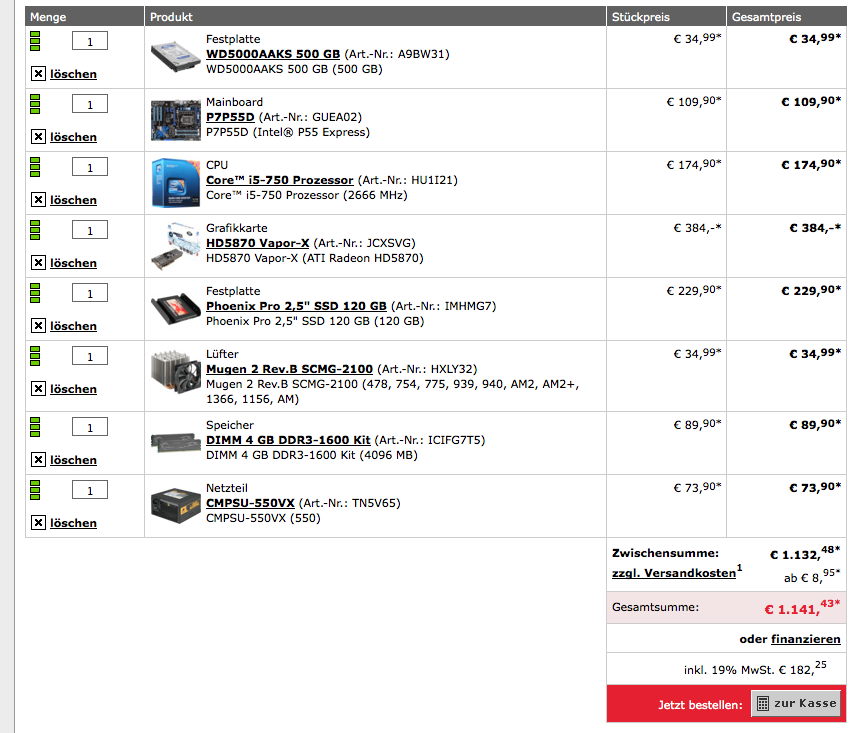Open the Phoenix Pro SSD thumbnail
Screen dimensions: 860x733
click(176, 309)
